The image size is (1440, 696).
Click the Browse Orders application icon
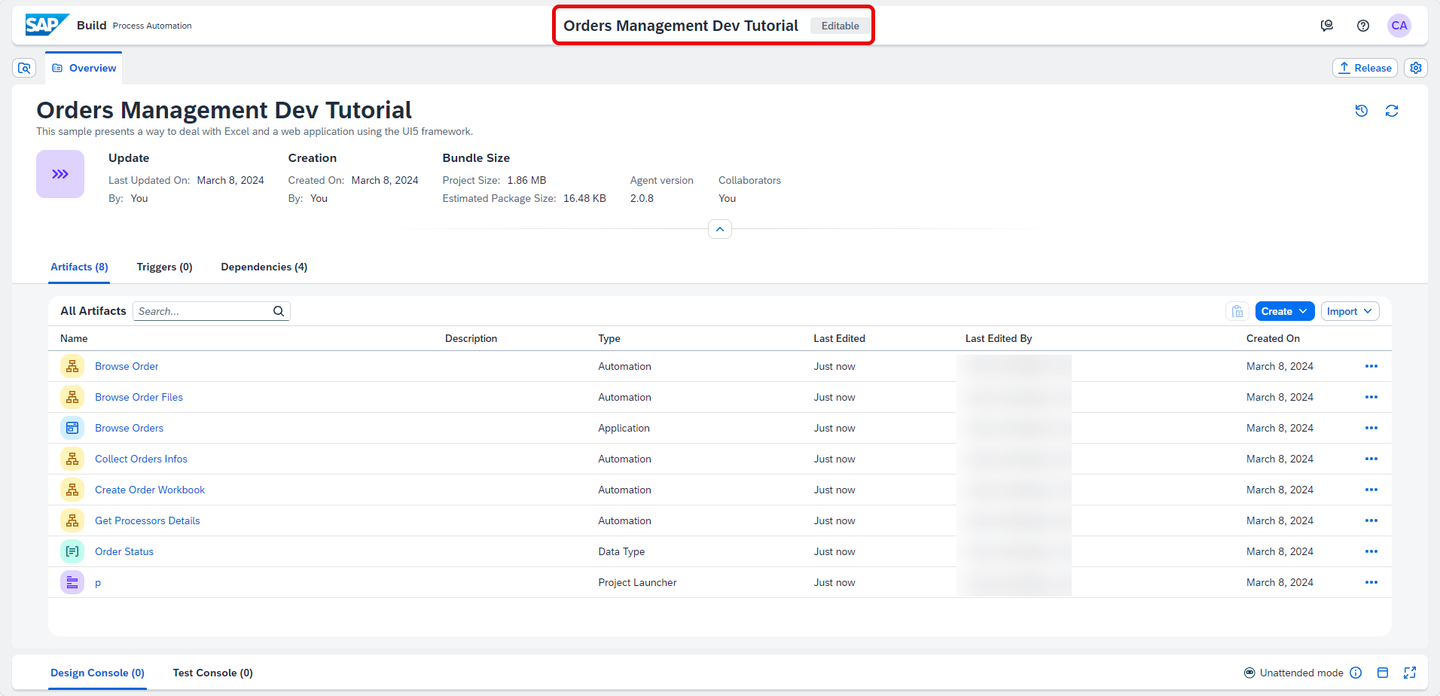coord(72,428)
